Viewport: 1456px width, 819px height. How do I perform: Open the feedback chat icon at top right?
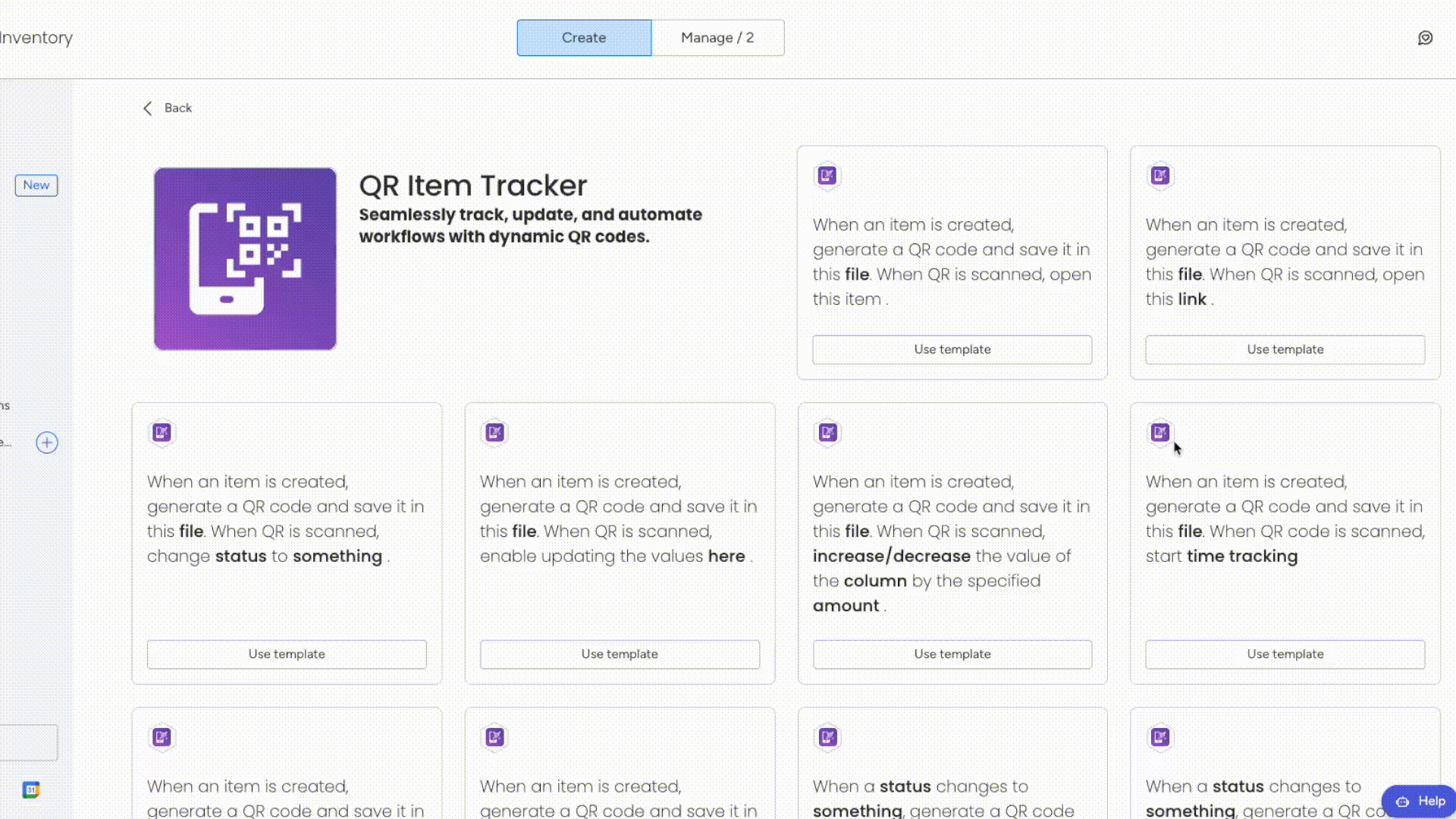(1425, 38)
